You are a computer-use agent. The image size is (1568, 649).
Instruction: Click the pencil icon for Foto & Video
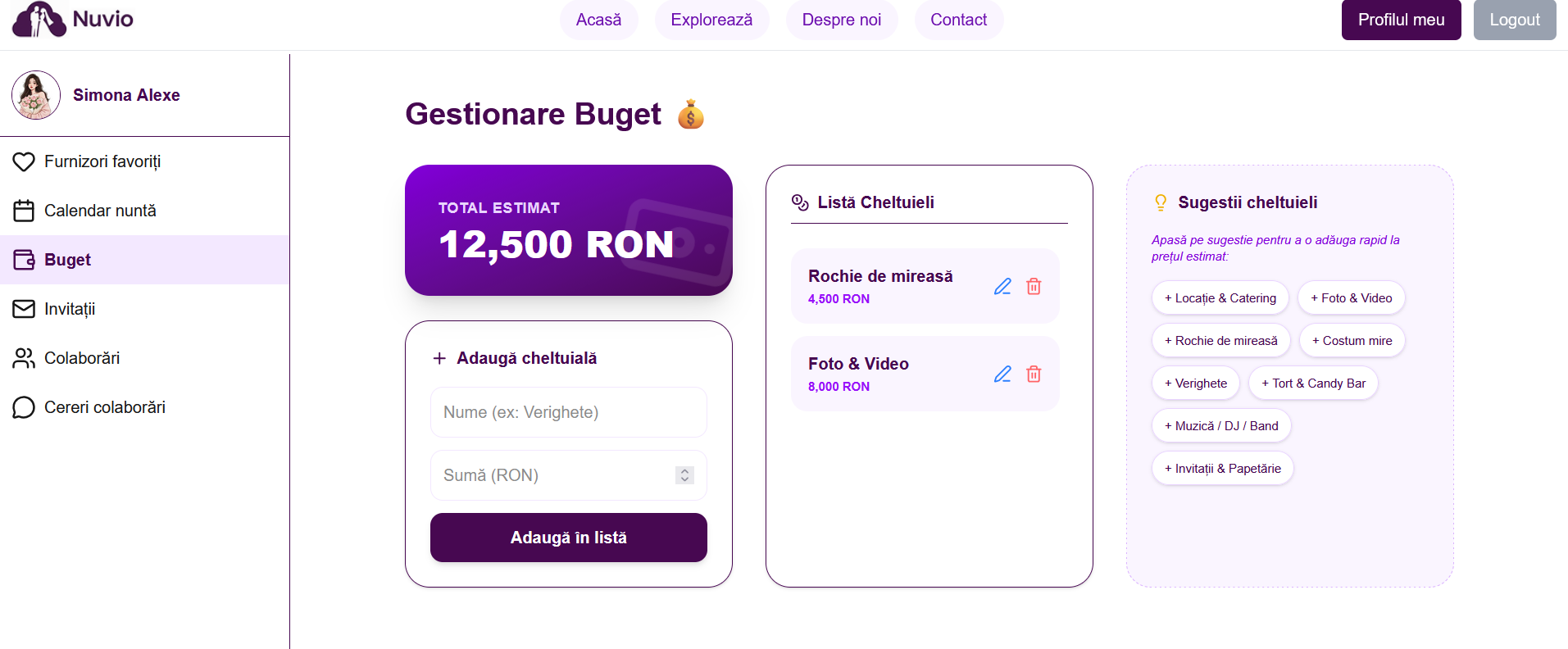pos(1002,374)
